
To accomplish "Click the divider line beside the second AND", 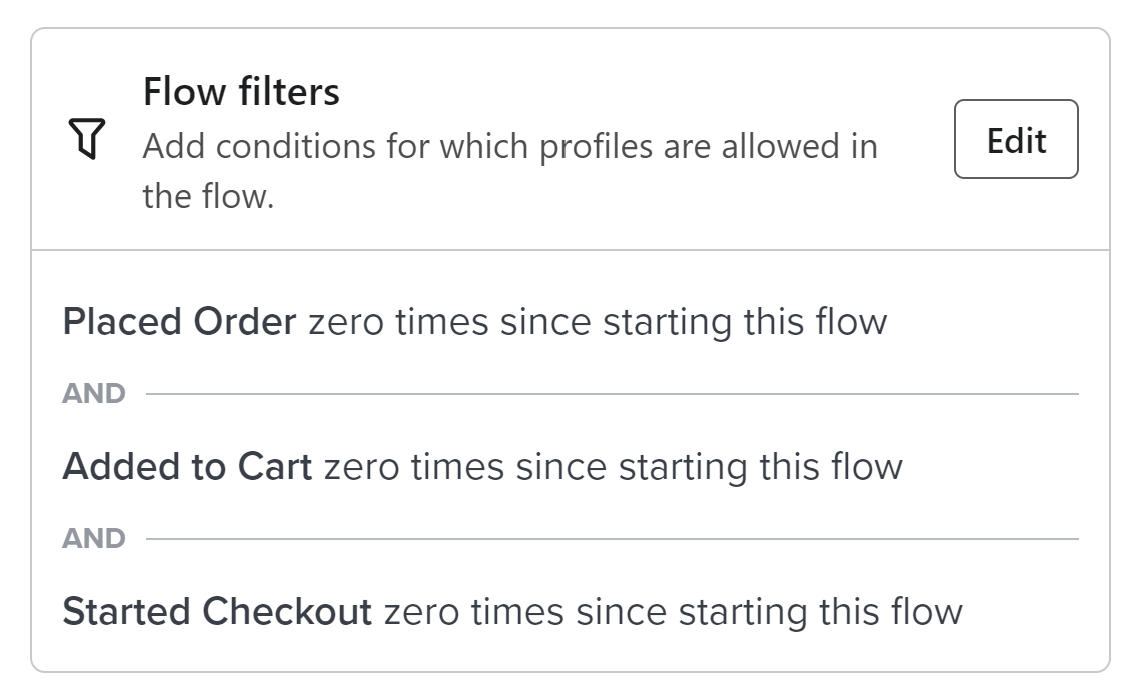I will click(612, 539).
